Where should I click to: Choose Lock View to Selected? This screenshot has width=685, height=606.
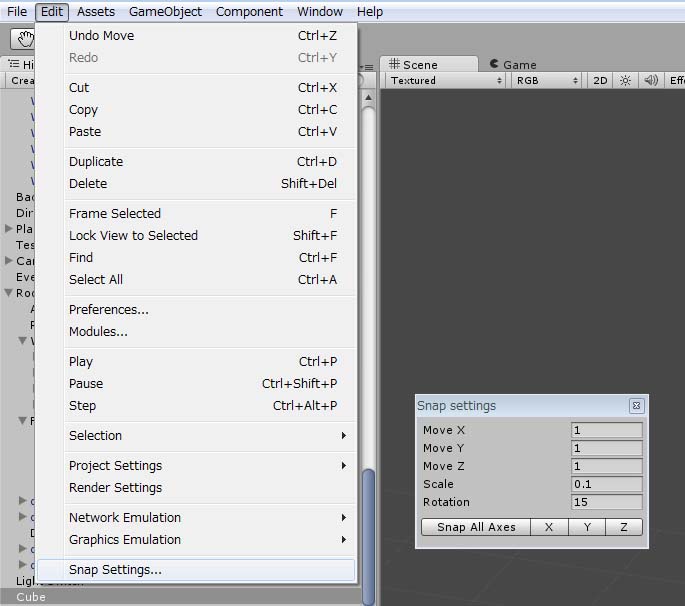[x=197, y=235]
